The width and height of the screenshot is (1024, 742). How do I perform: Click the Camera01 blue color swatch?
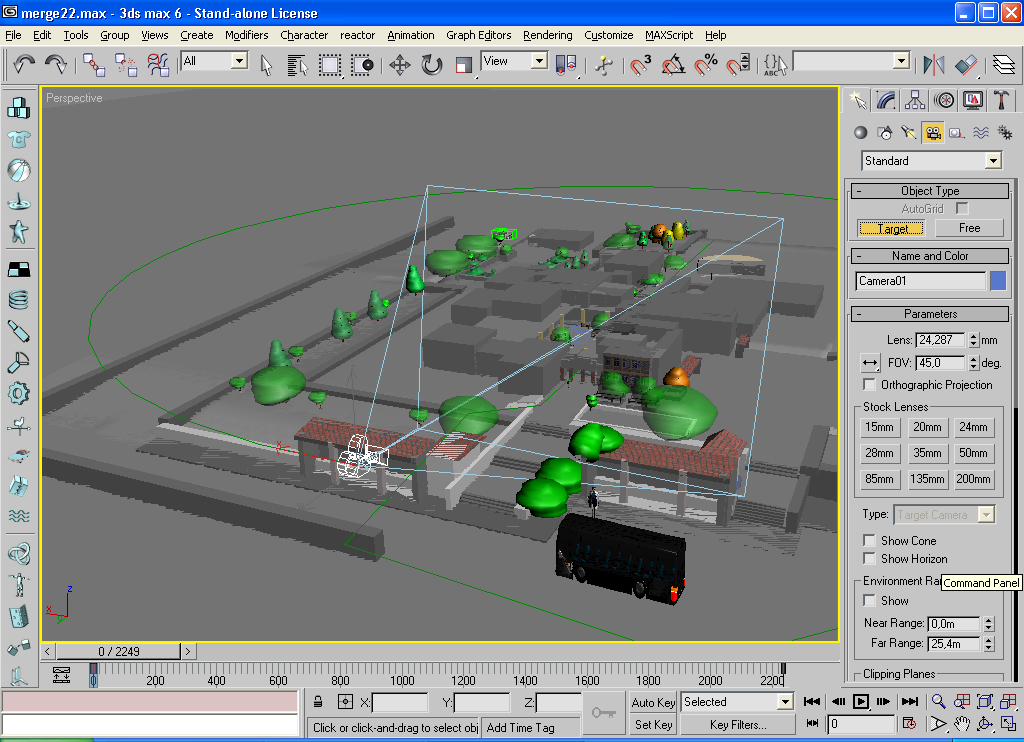pos(998,281)
